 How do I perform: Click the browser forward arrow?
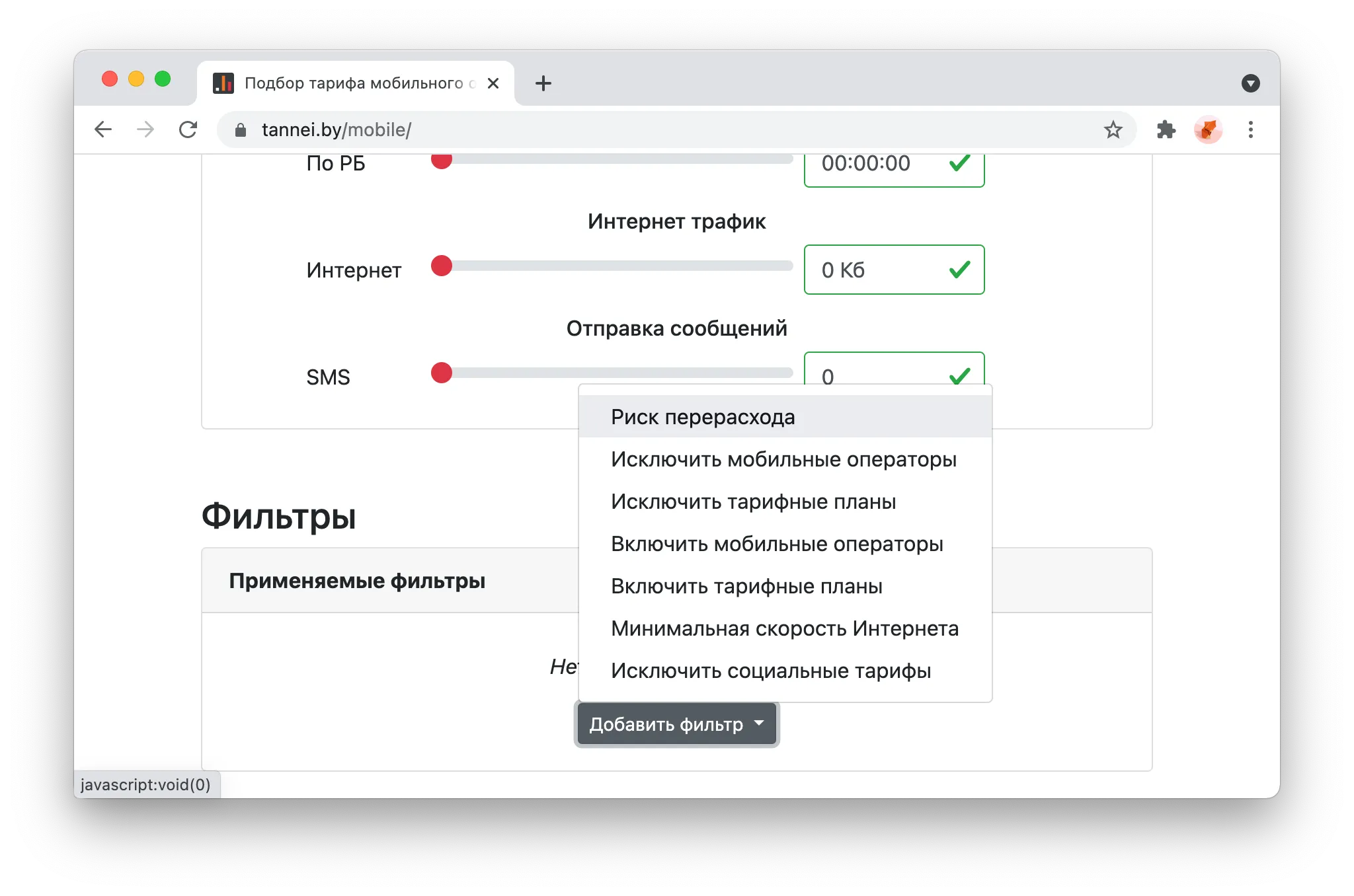pyautogui.click(x=145, y=130)
